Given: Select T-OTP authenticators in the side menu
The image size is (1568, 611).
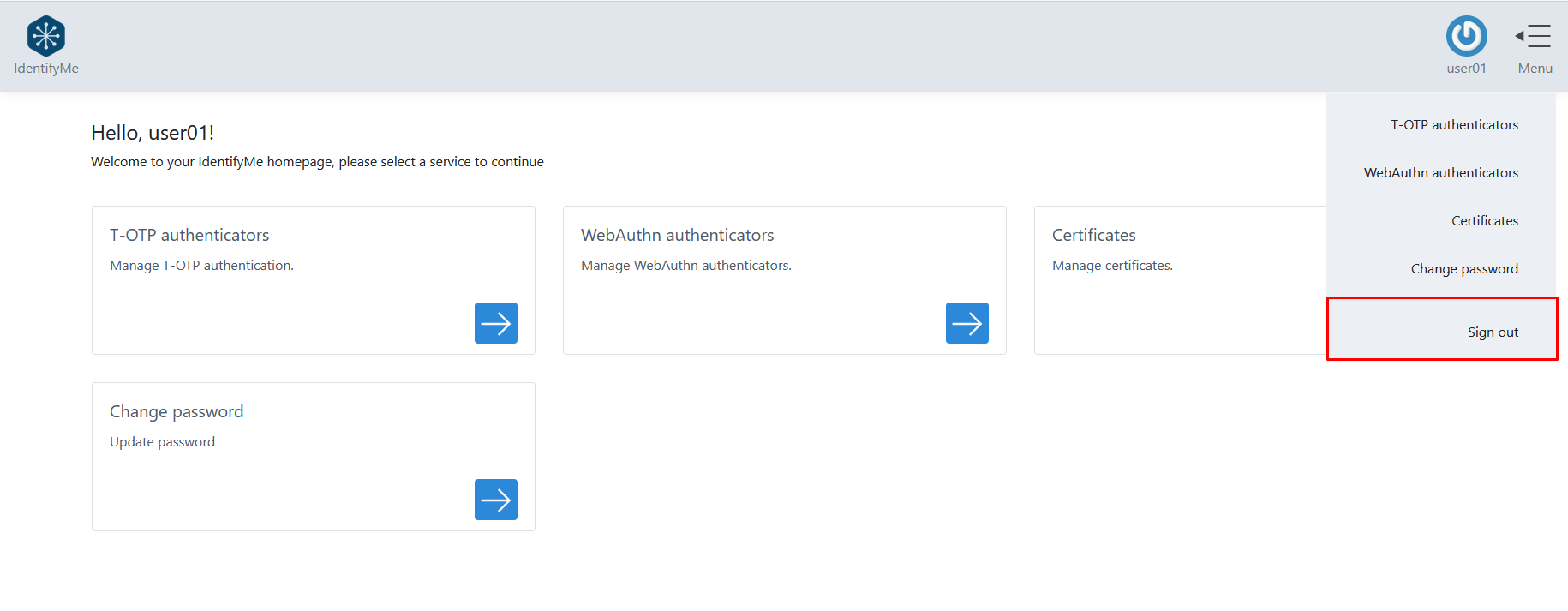Looking at the screenshot, I should pyautogui.click(x=1454, y=125).
